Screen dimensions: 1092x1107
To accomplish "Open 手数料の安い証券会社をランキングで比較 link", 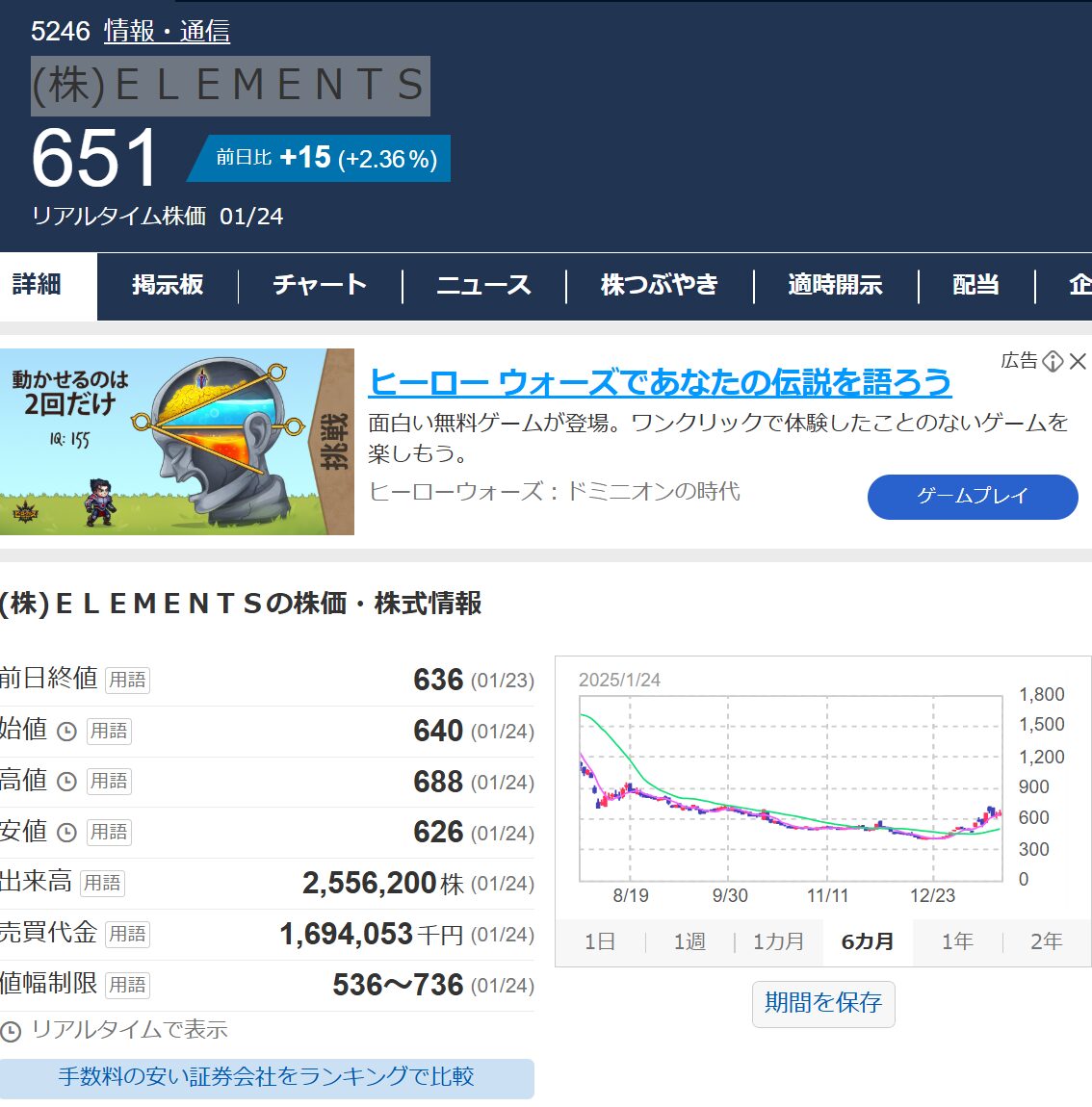I will point(267,1077).
